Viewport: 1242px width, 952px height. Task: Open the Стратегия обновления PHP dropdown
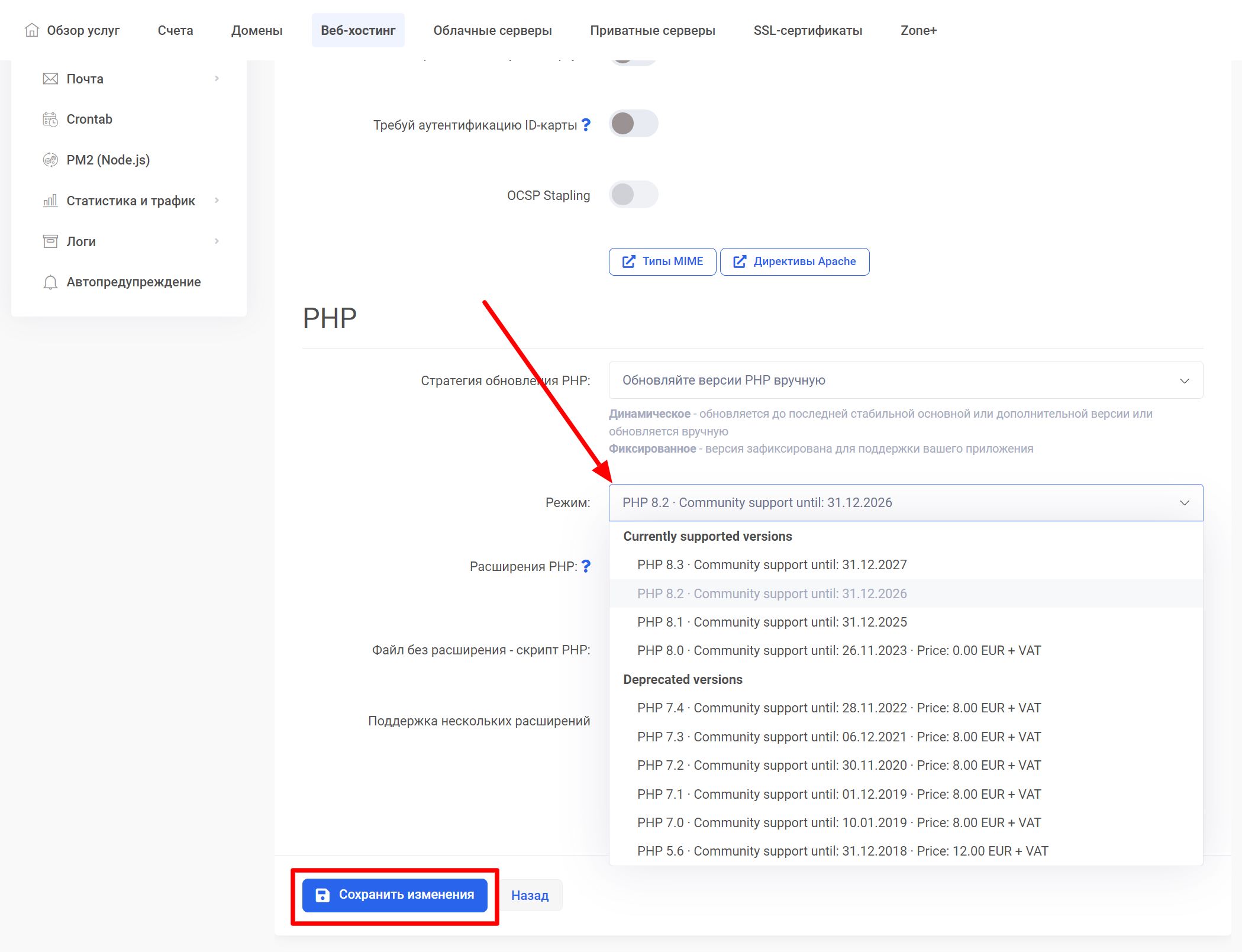tap(905, 380)
